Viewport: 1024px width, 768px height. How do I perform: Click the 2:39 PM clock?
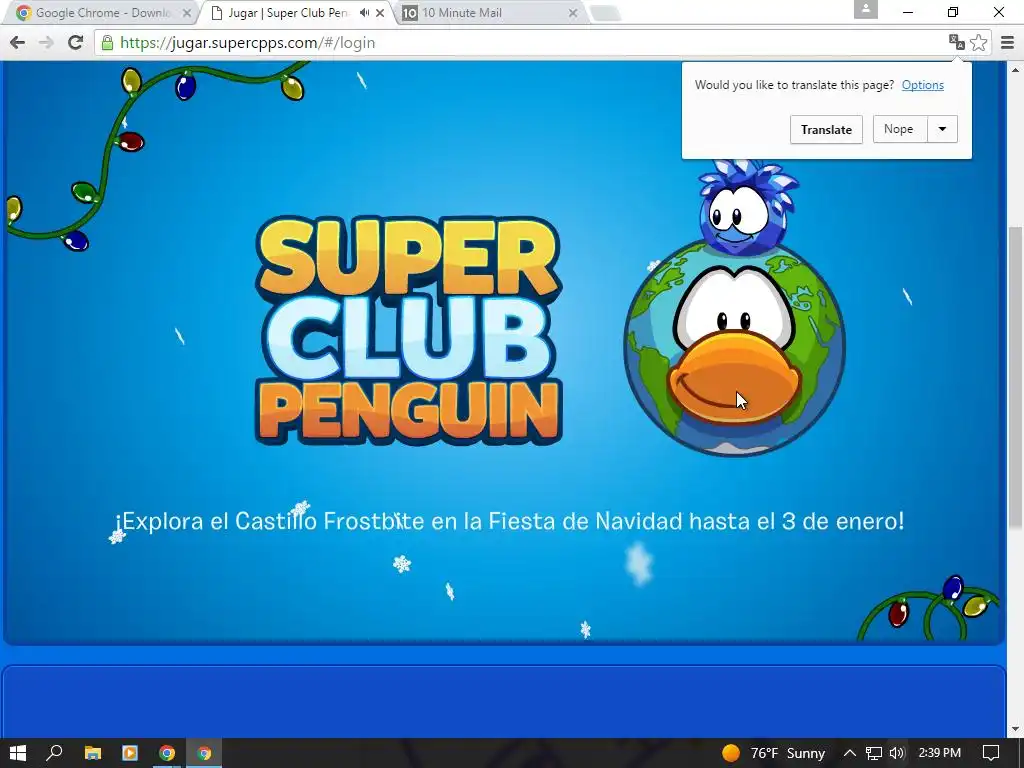(940, 753)
